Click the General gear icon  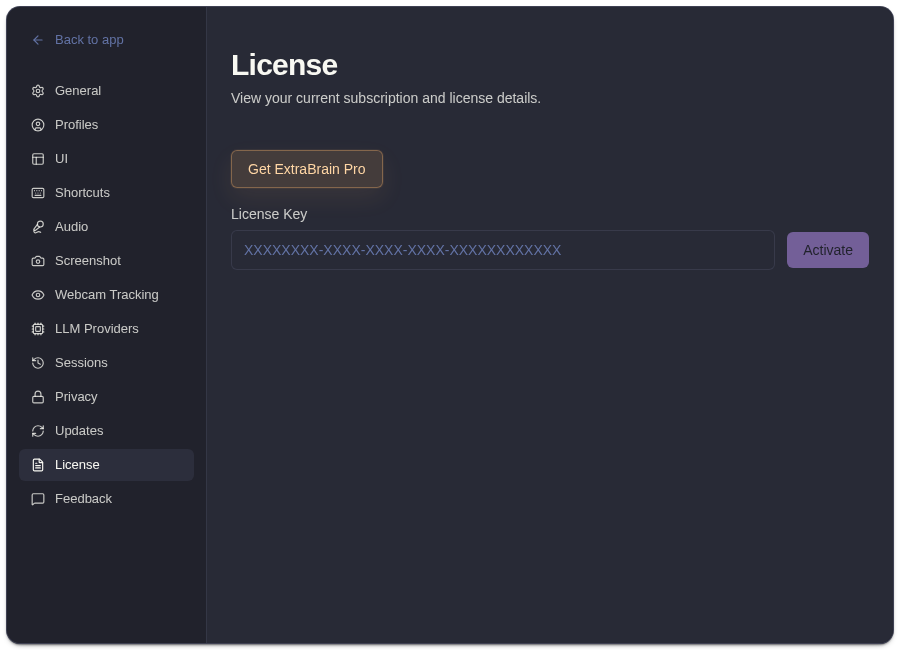click(38, 91)
